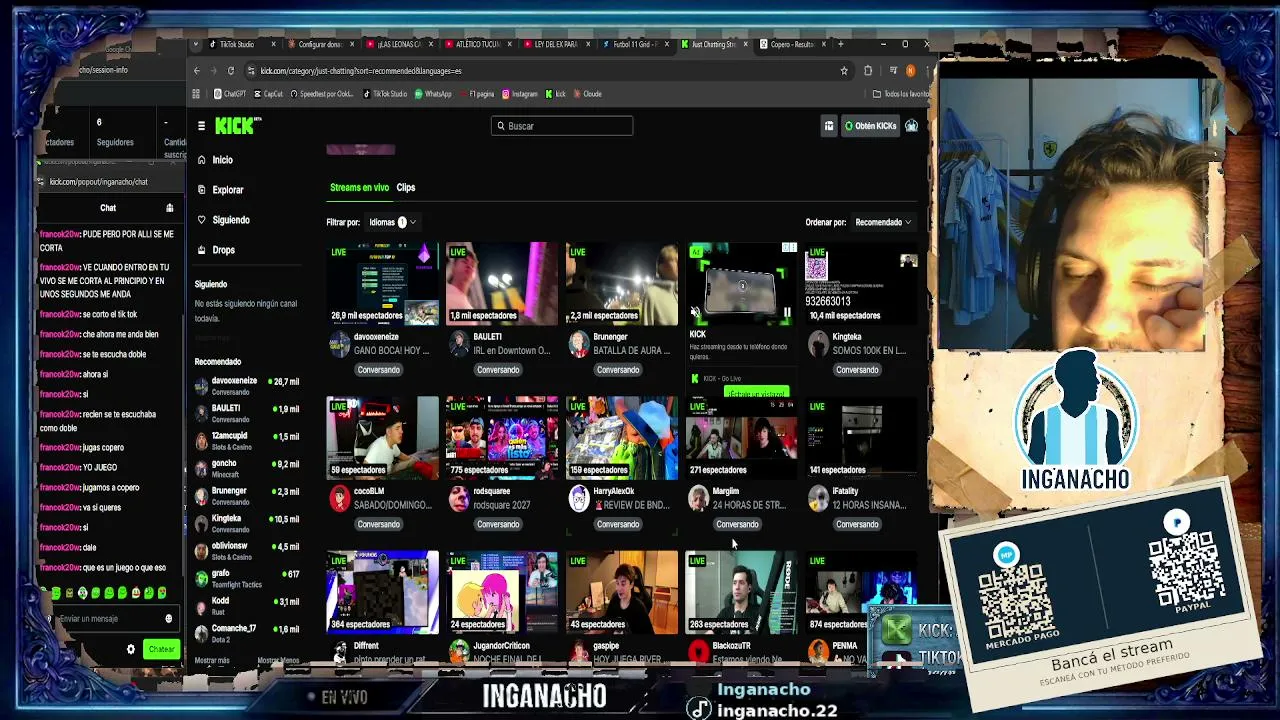Click the green Chatear send button
This screenshot has height=720, width=1280.
(161, 650)
